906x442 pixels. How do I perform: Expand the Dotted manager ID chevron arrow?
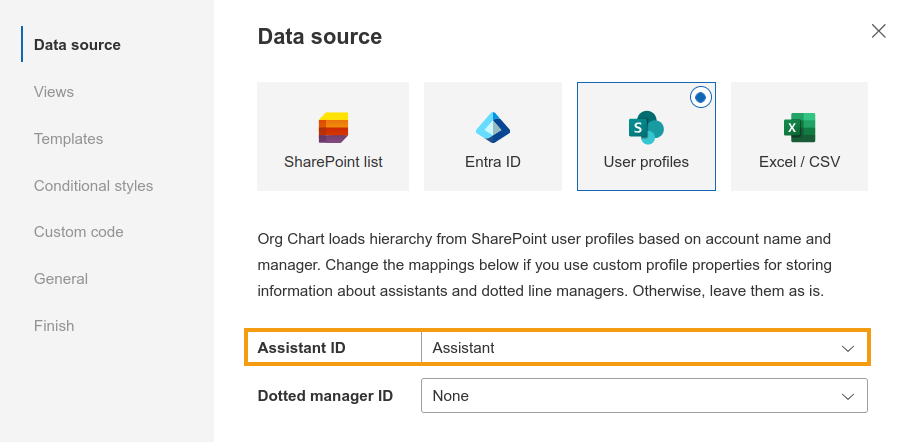pyautogui.click(x=848, y=396)
